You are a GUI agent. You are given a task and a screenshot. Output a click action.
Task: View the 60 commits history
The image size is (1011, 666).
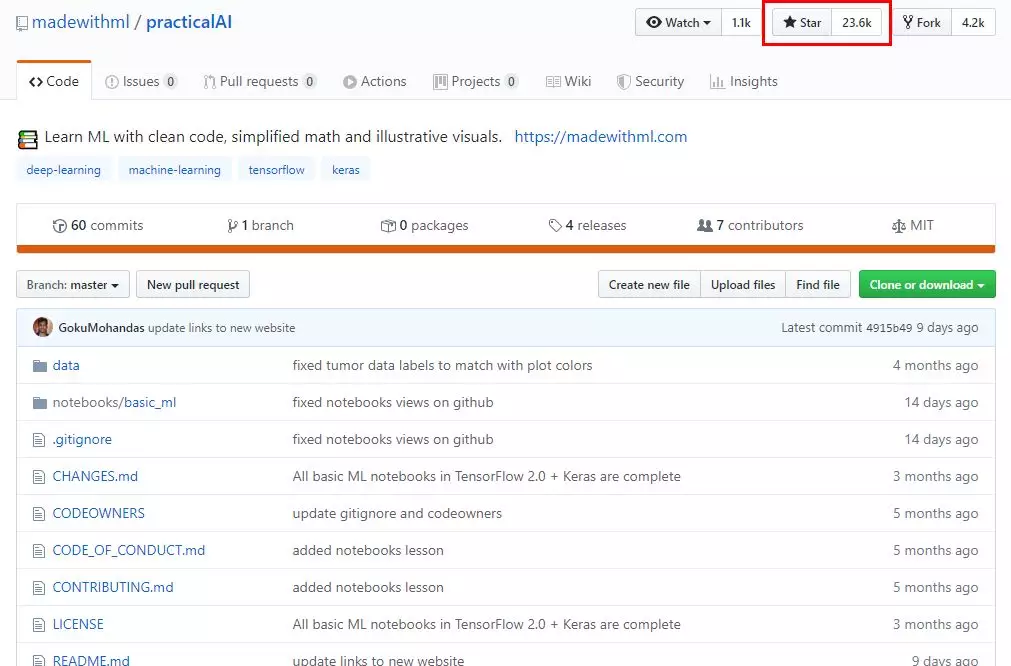point(98,226)
